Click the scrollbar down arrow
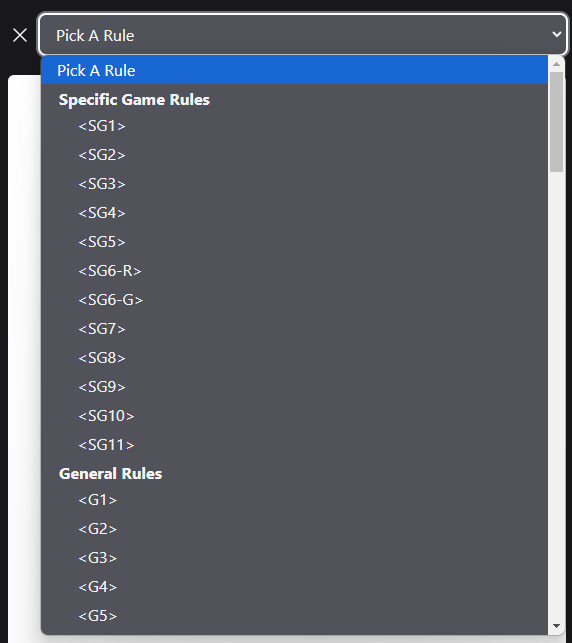The width and height of the screenshot is (572, 643). click(556, 626)
